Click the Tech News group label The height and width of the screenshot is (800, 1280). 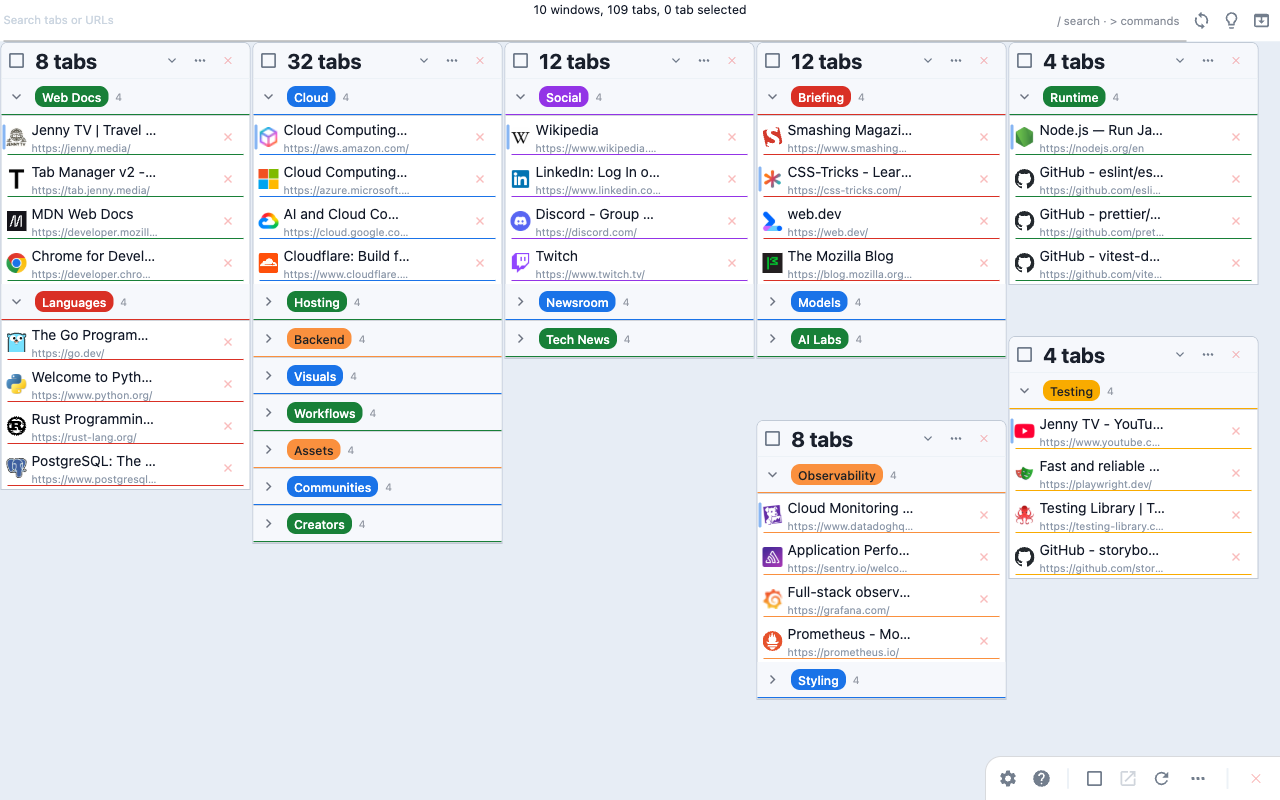point(578,339)
